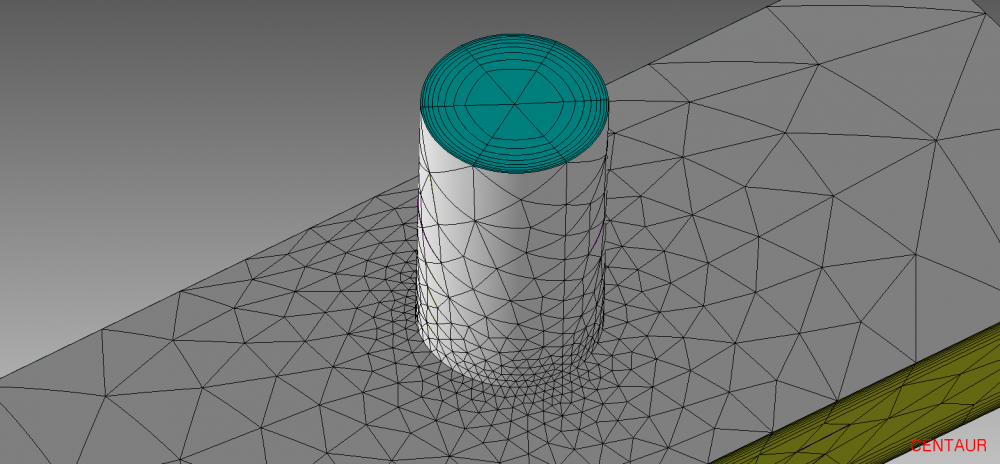Click the red CENTAUR watermark text
This screenshot has height=464, width=1000.
coord(948,446)
